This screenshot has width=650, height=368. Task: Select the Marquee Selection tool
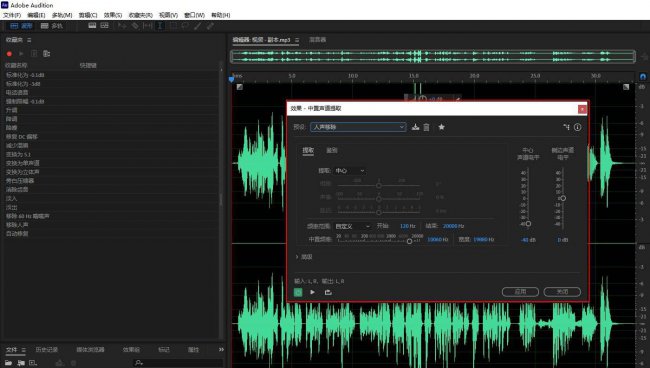click(x=173, y=26)
